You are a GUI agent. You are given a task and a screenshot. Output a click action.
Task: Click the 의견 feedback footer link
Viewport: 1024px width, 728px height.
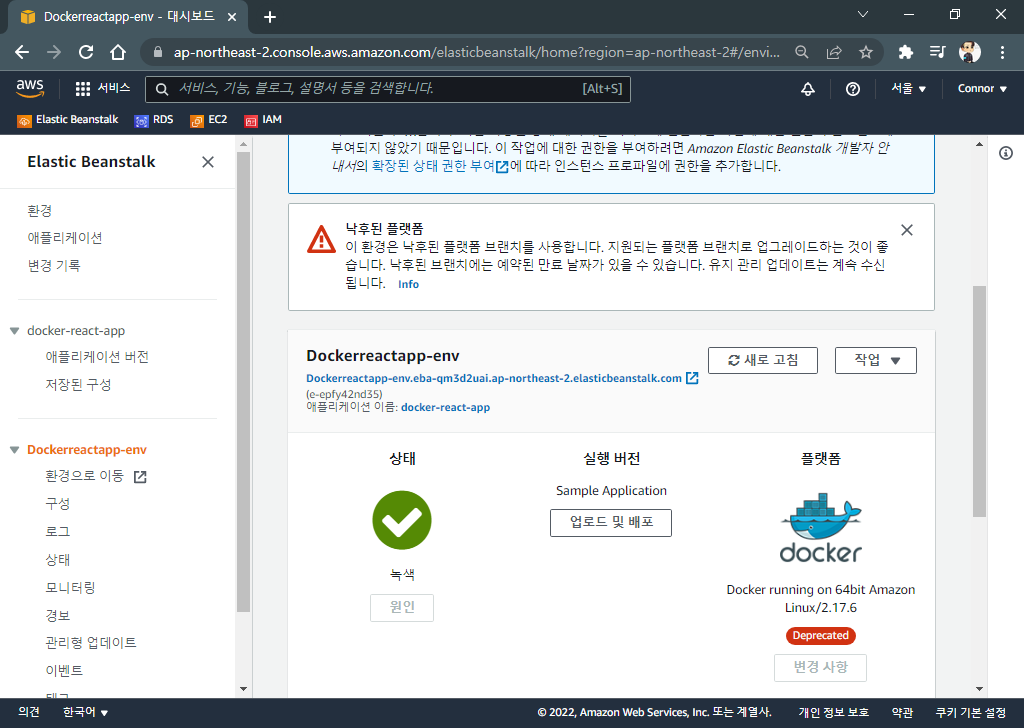[x=29, y=712]
